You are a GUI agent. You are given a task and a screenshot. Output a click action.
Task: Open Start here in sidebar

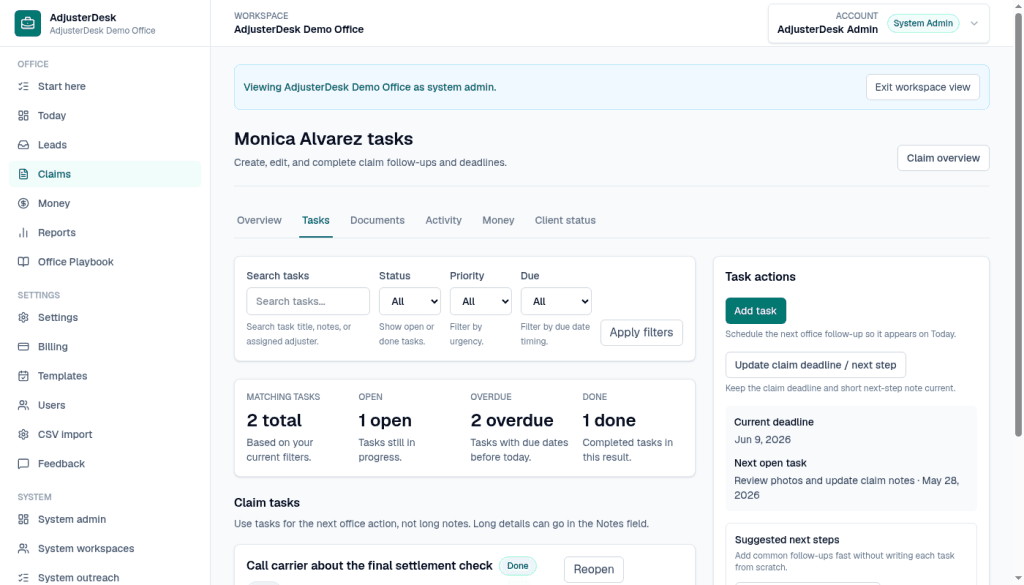tap(104, 86)
